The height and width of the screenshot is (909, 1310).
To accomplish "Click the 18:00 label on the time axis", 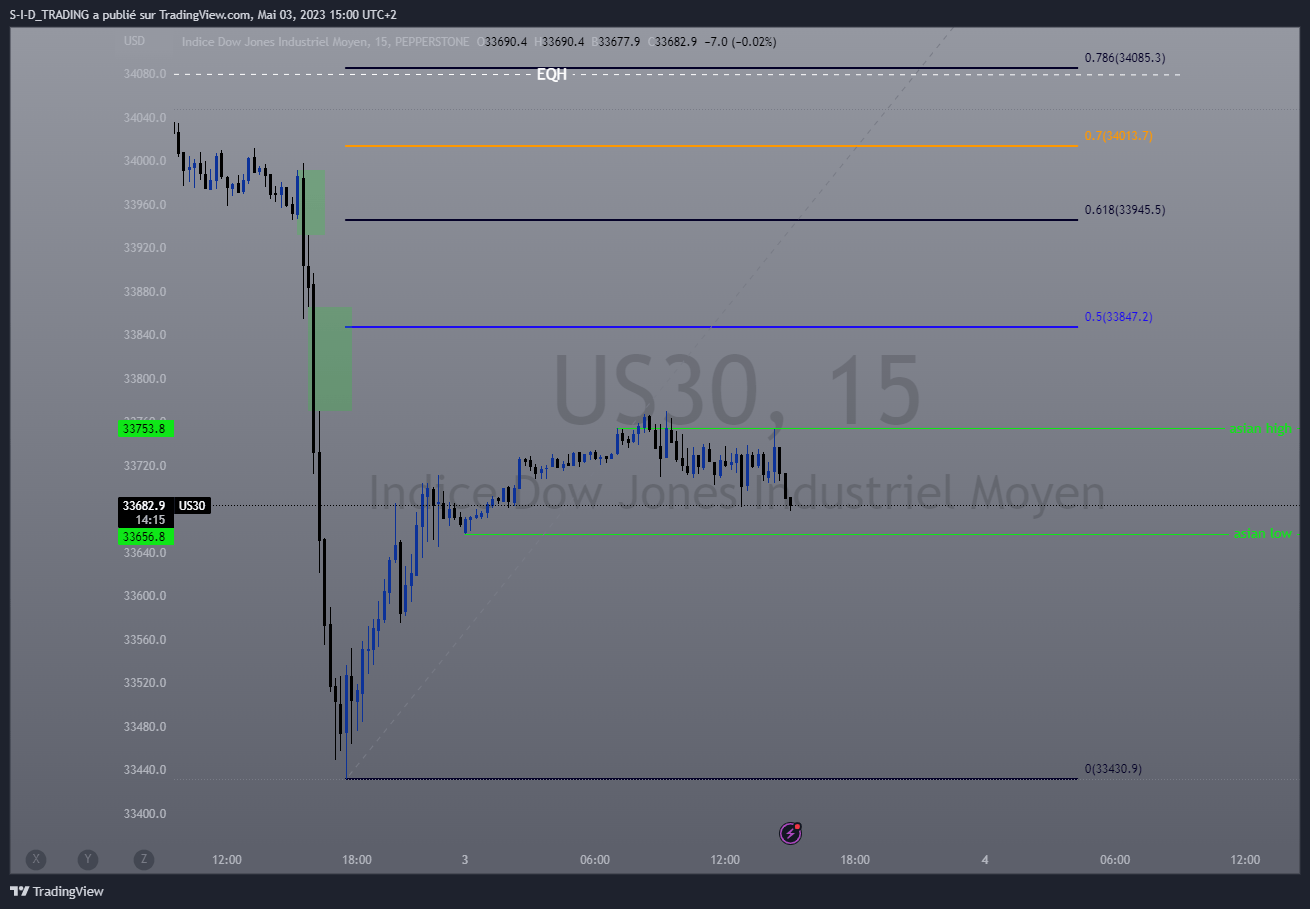I will (357, 859).
